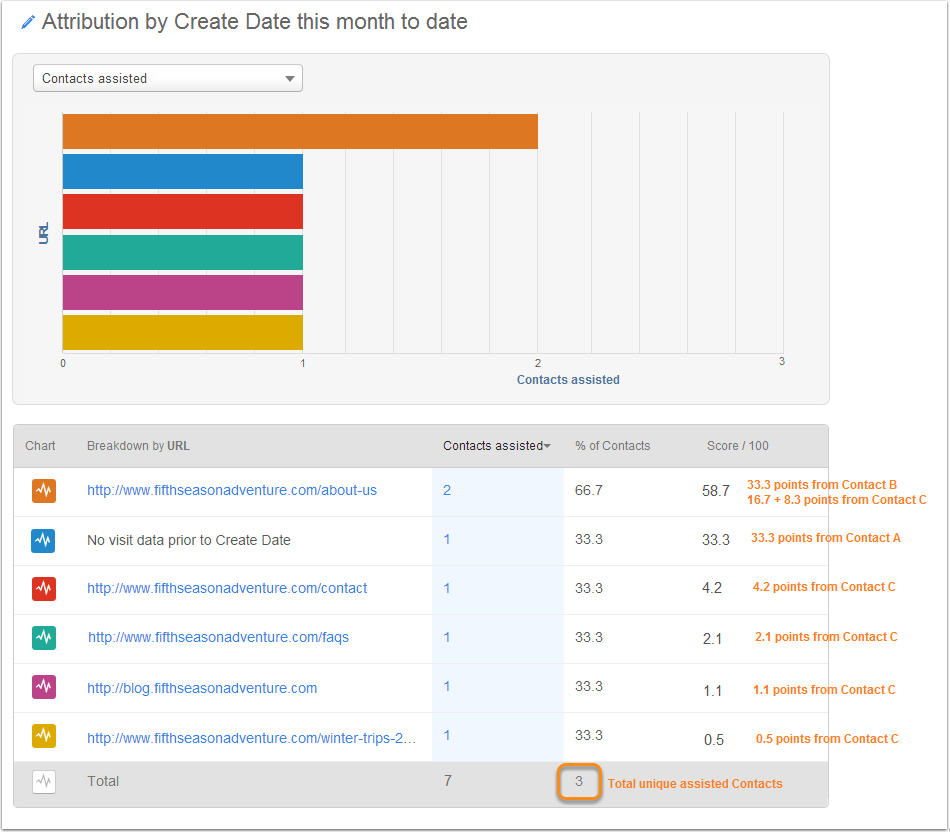Screen dimensions: 950x832
Task: Click the 0.5 score for winter-trips row
Action: coord(714,740)
